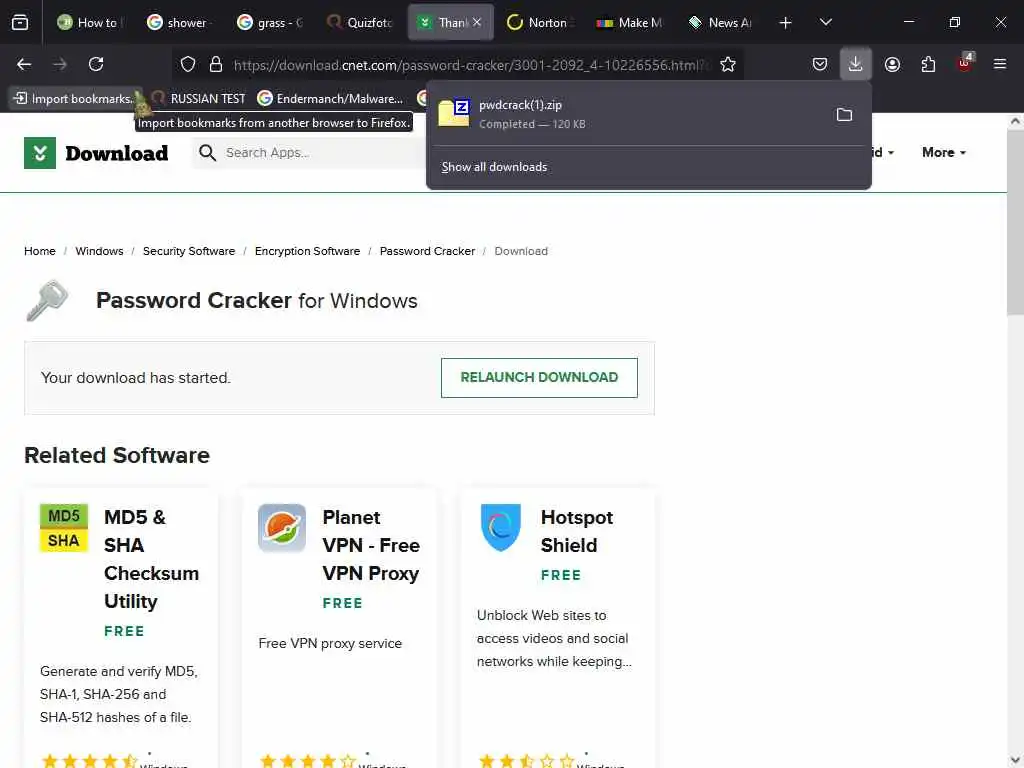The image size is (1024, 768).
Task: Reload the page with the refresh icon
Action: click(x=96, y=64)
